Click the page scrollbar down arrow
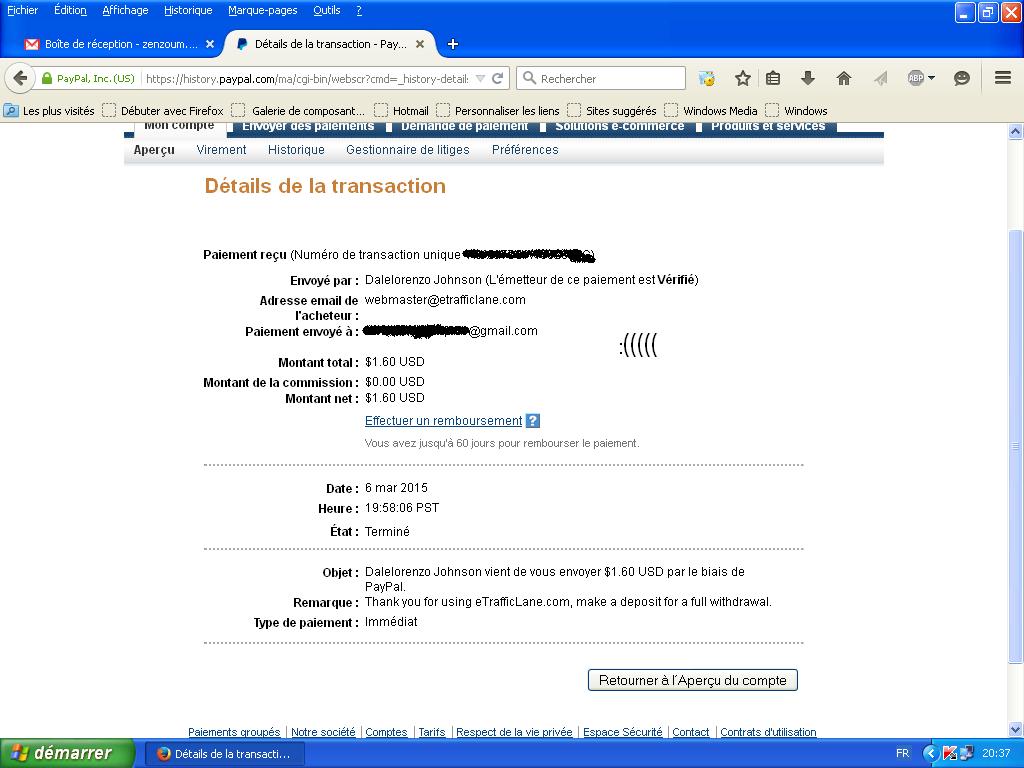1024x768 pixels. coord(1016,729)
